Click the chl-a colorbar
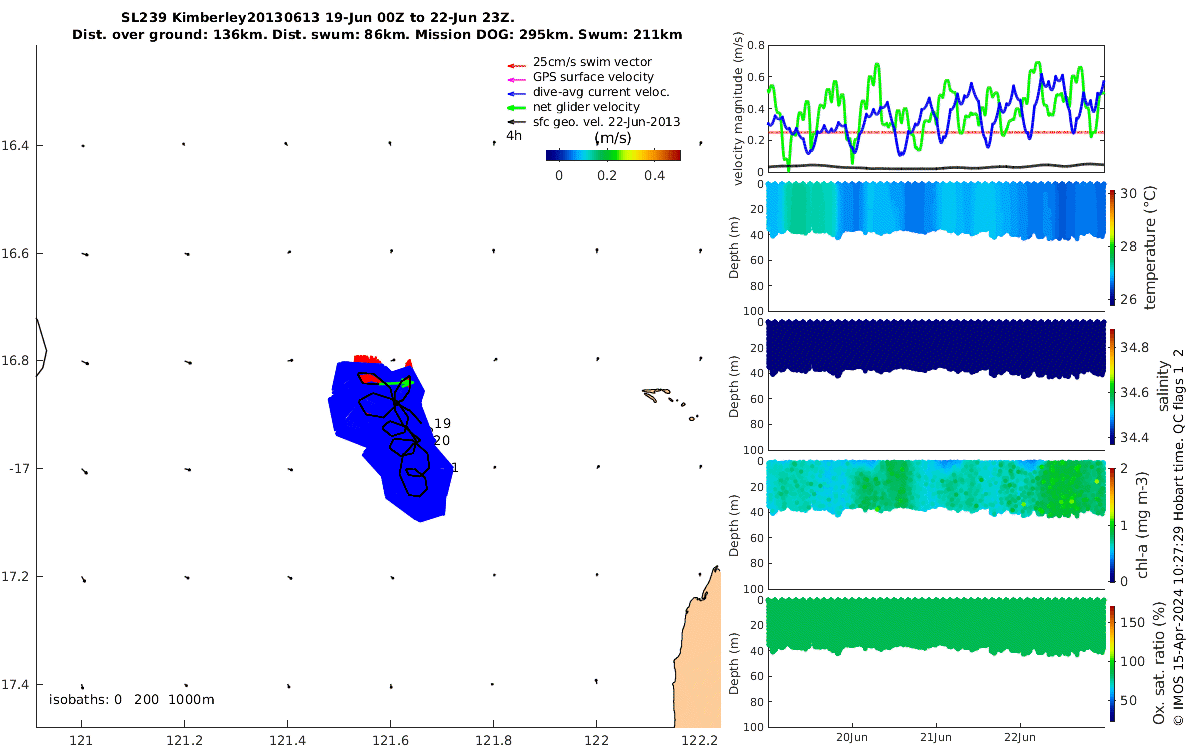This screenshot has height=750, width=1200. 1112,524
